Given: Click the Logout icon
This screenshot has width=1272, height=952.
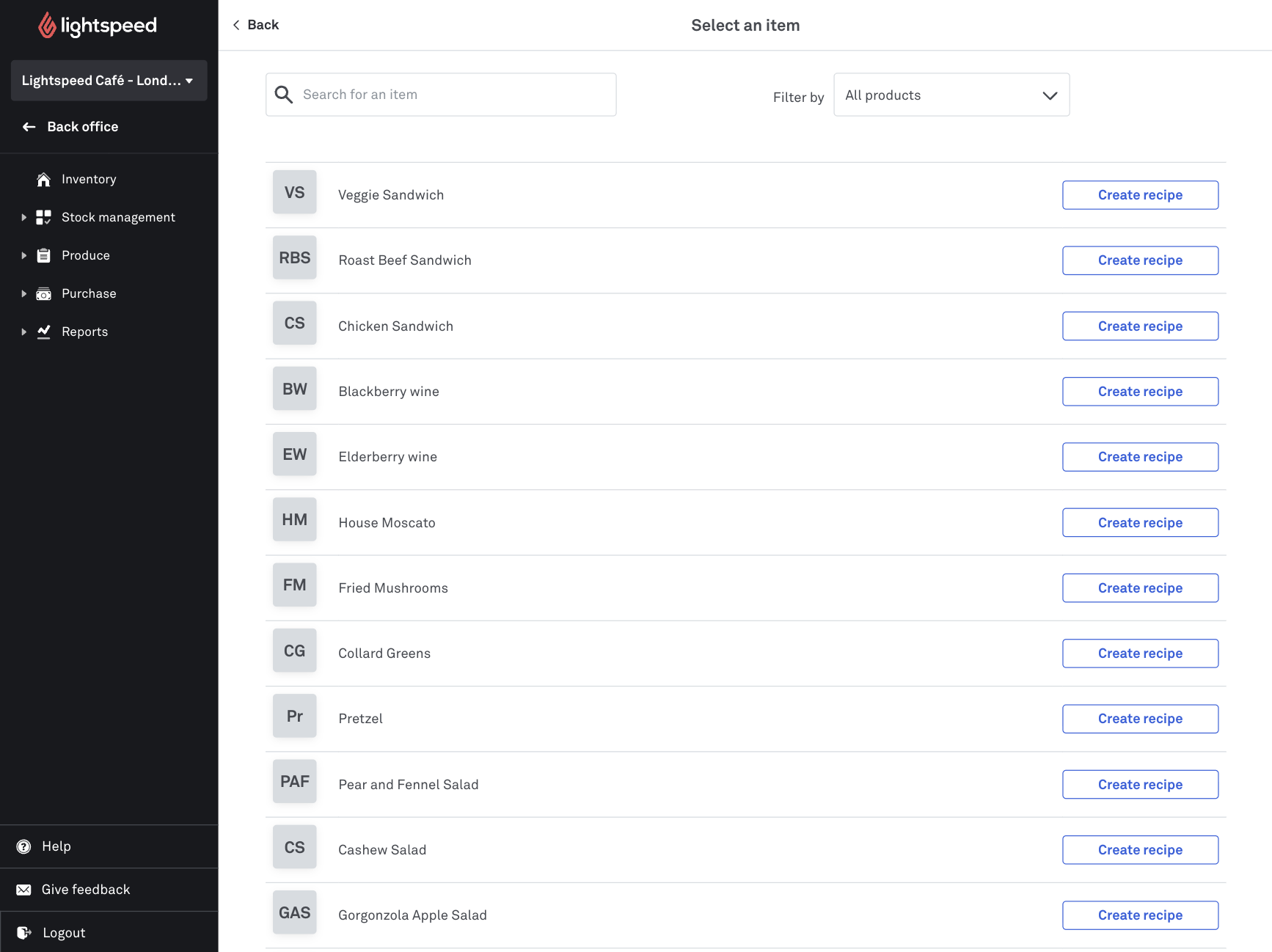Looking at the screenshot, I should point(24,933).
